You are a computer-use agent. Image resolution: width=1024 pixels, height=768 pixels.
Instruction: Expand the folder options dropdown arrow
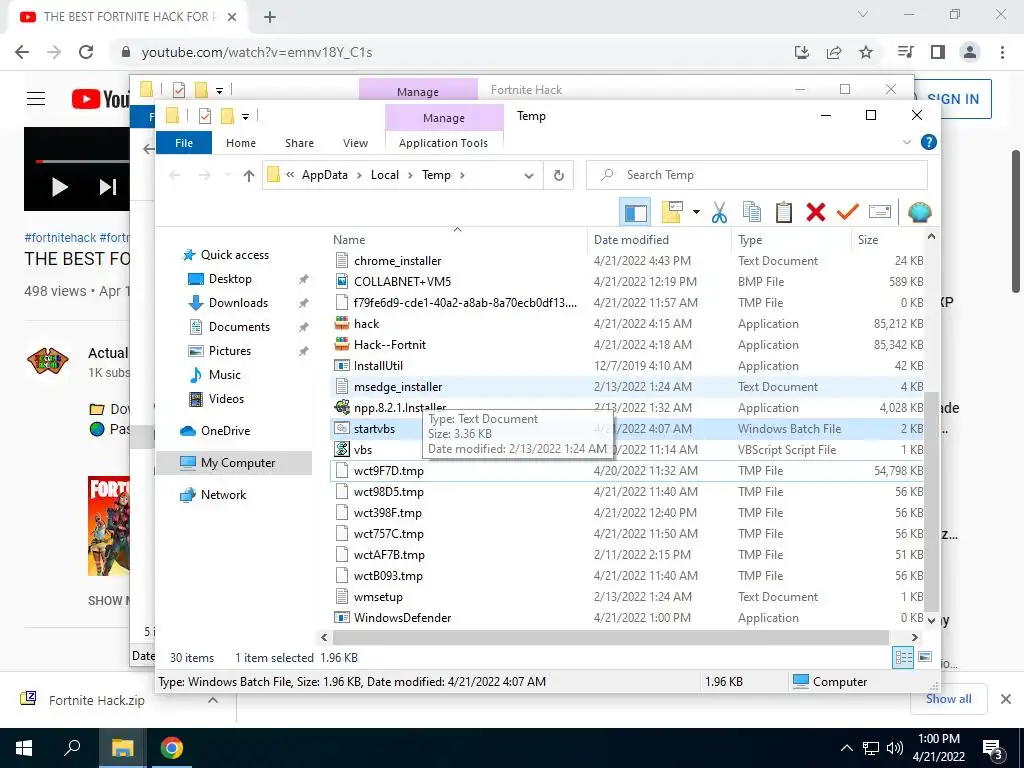point(696,212)
